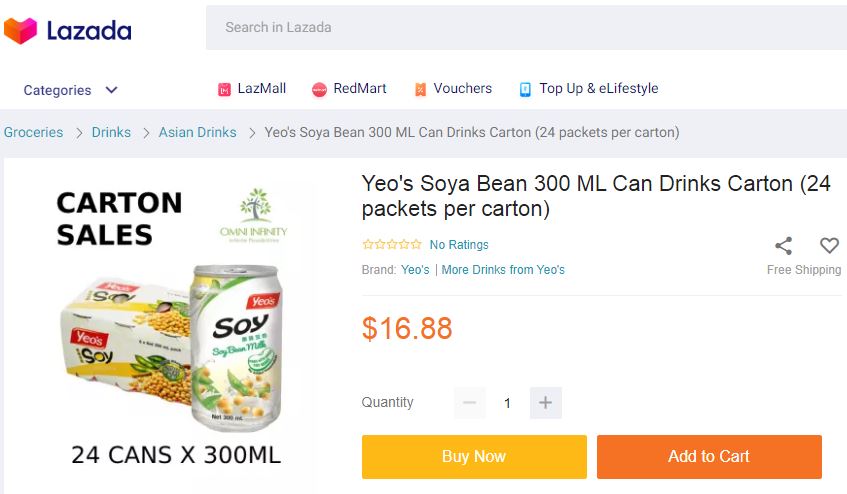The image size is (847, 494).
Task: Open LazMall via its pink icon
Action: click(224, 89)
